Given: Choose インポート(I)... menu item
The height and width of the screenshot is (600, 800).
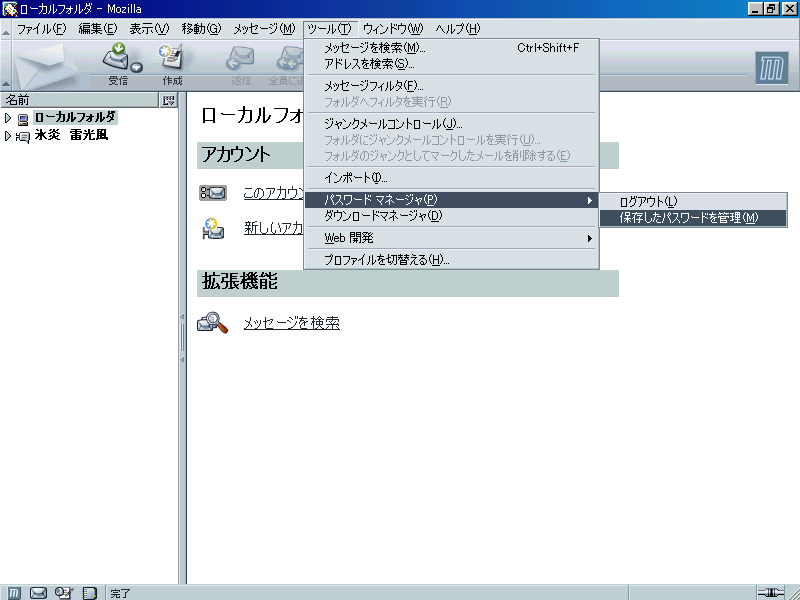Looking at the screenshot, I should click(452, 178).
